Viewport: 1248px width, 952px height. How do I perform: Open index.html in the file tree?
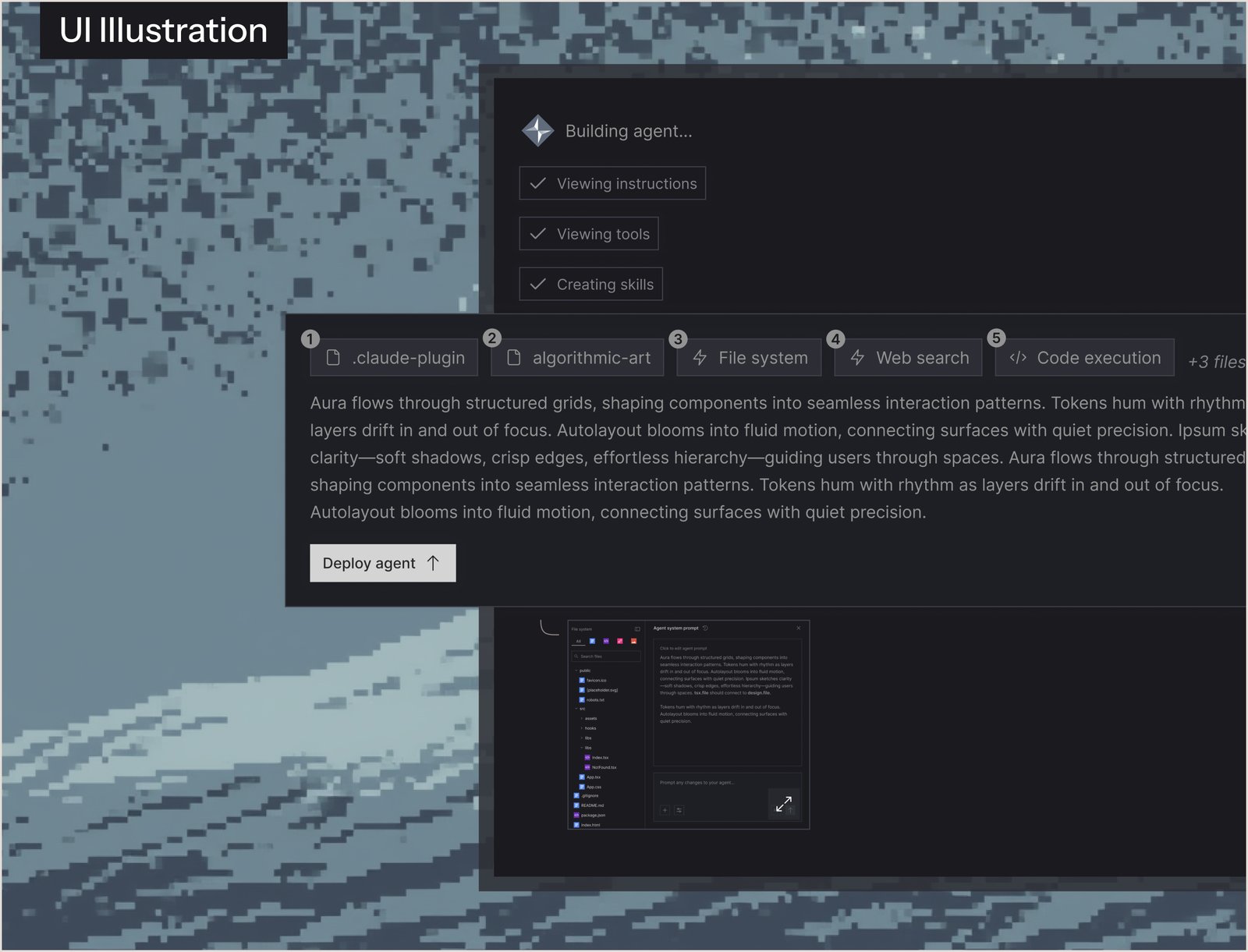click(587, 825)
